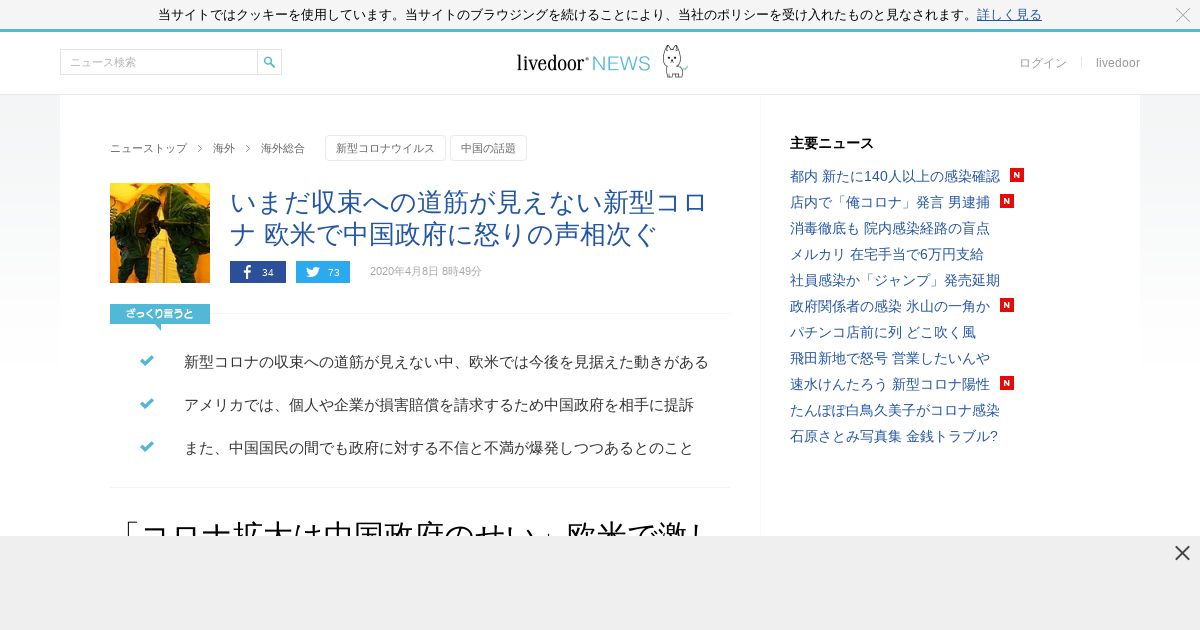Open 消毒徹底も 院内感染経路の盲点

(x=890, y=228)
